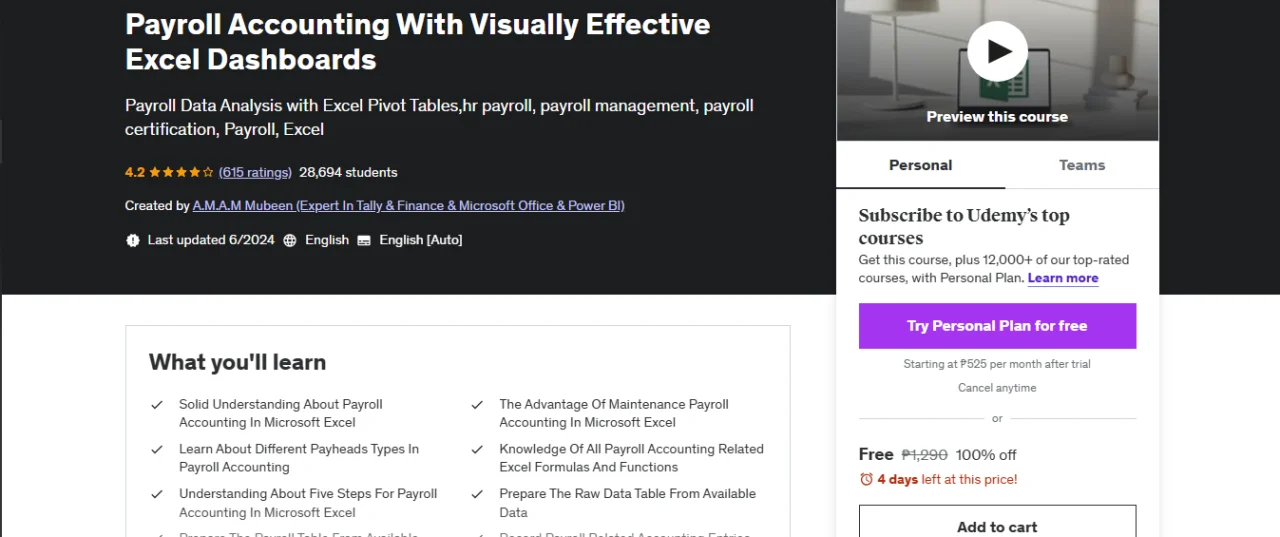This screenshot has height=537, width=1280.
Task: Click checkmark beside Knowledge Of All Payroll Accounting
Action: coord(477,450)
